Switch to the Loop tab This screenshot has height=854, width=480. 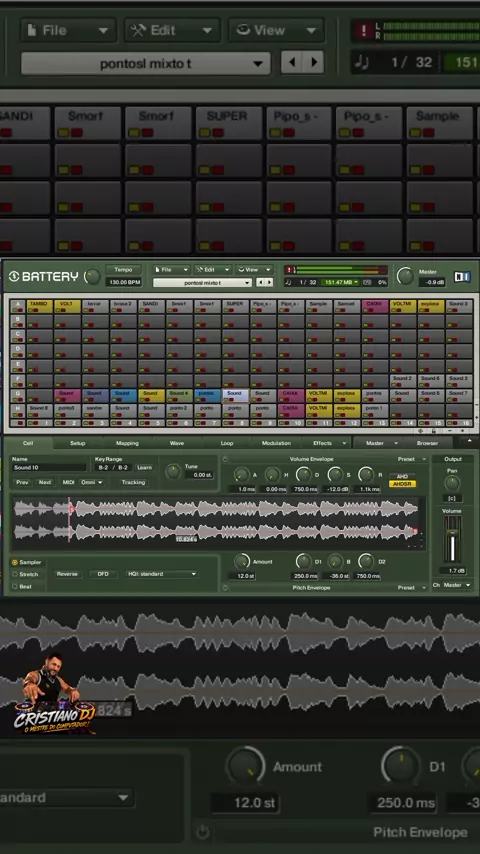[227, 443]
